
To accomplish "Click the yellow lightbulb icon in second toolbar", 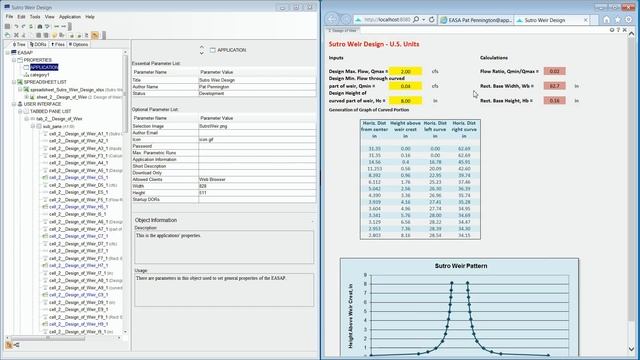I will (x=54, y=36).
